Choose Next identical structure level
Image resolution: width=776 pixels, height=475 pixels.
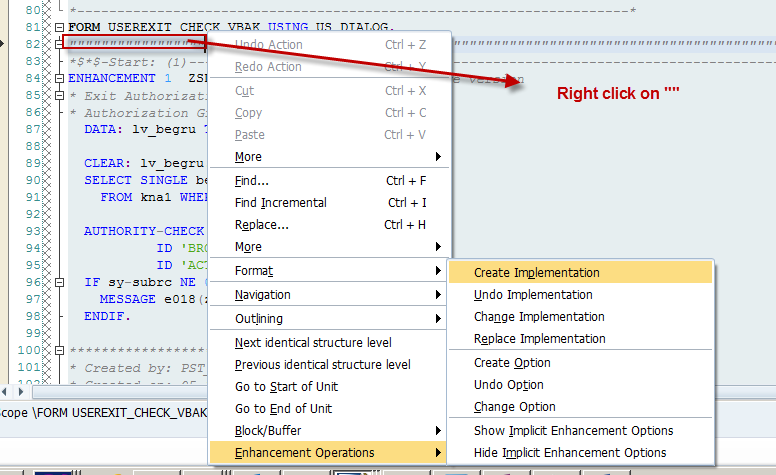313,343
